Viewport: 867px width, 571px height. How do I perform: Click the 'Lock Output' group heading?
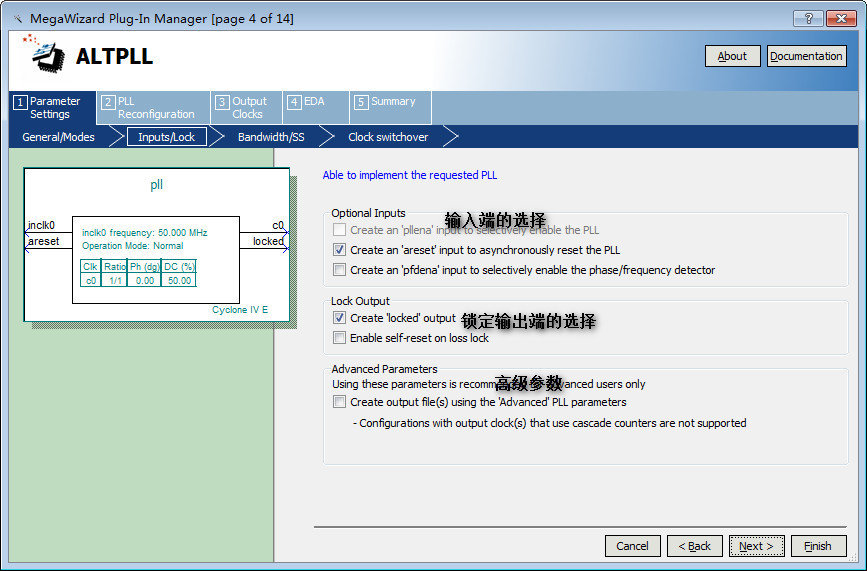[x=360, y=301]
